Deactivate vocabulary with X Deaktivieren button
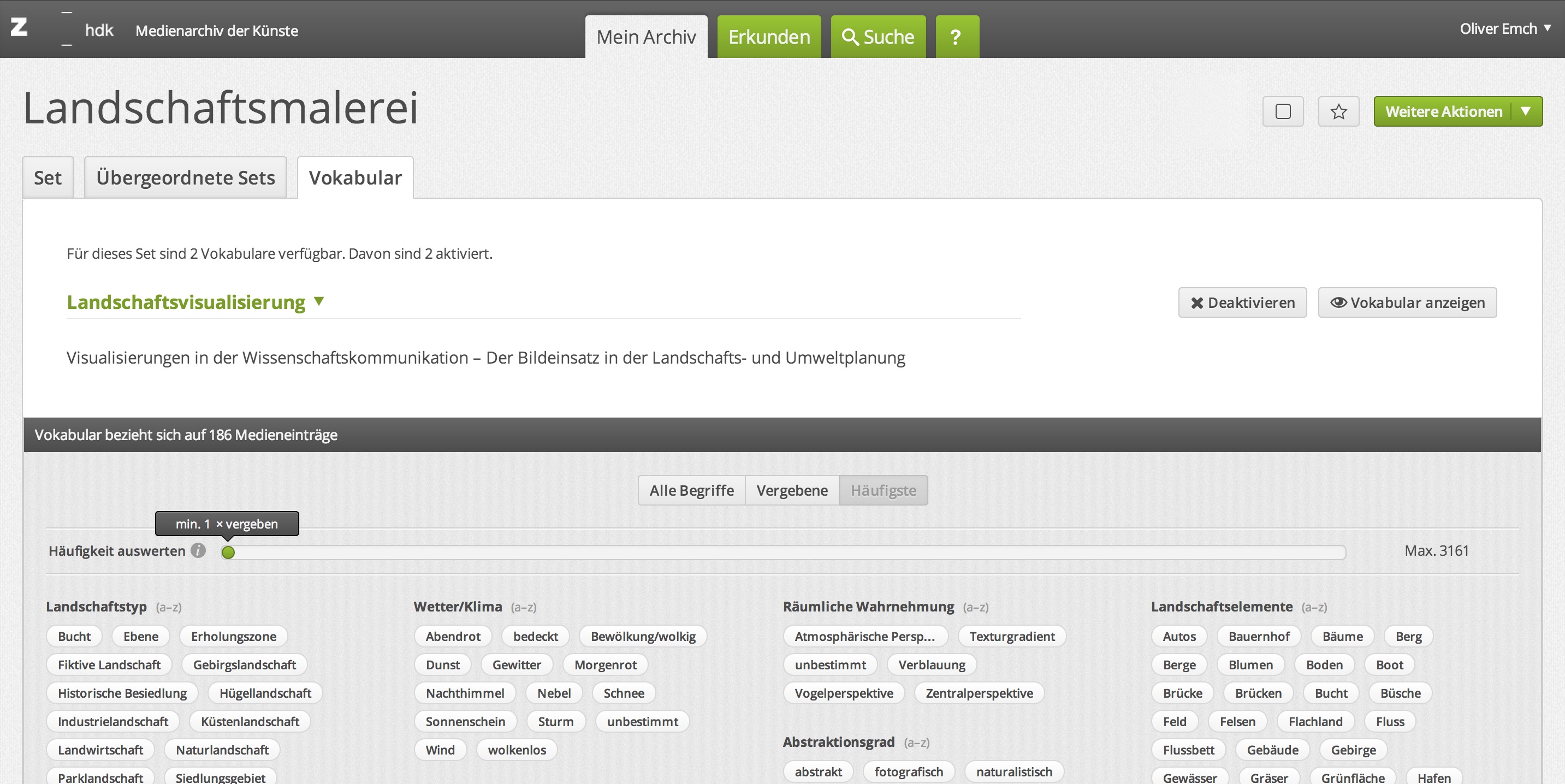 (x=1242, y=302)
